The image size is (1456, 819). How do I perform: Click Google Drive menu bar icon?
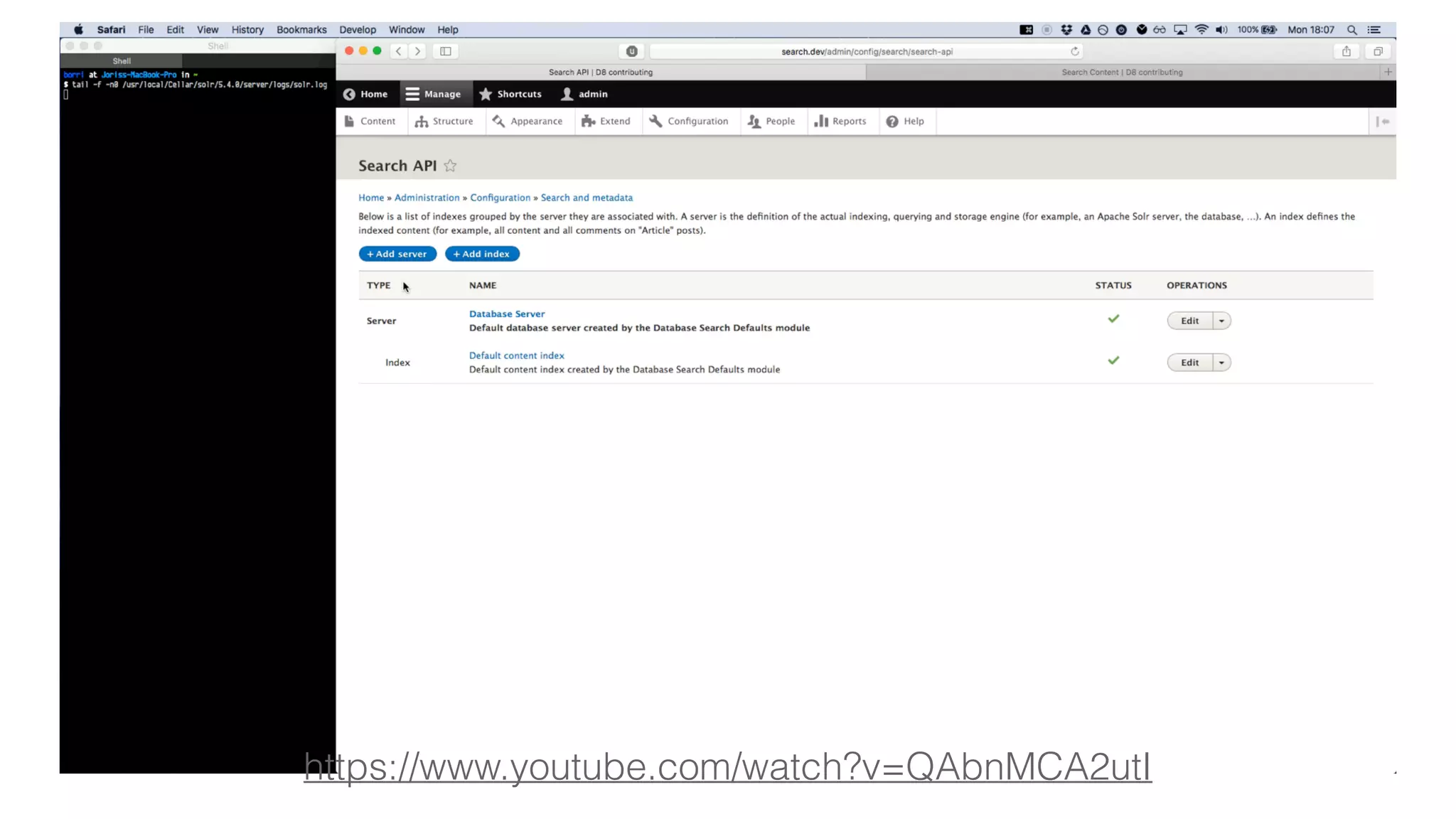coord(1086,30)
